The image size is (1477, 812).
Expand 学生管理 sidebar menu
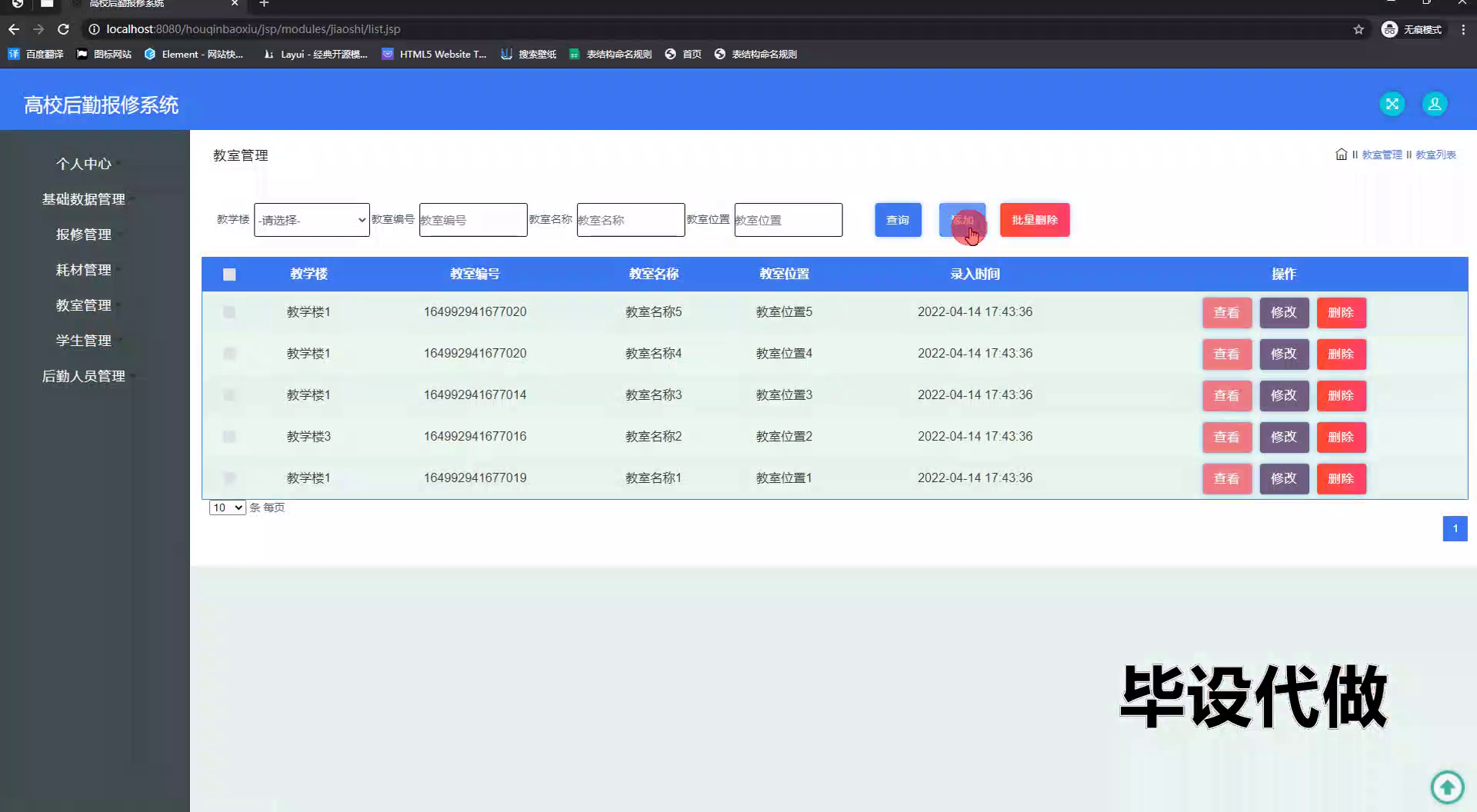(84, 341)
